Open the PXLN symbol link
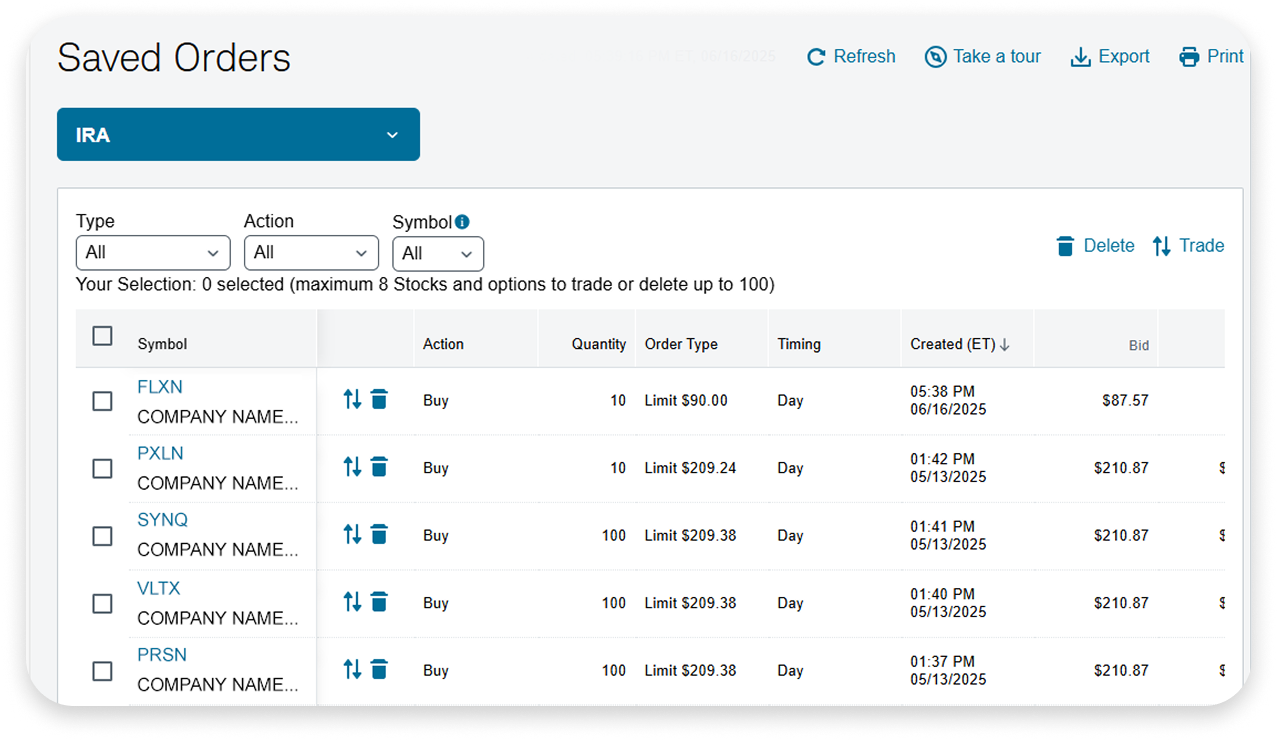The height and width of the screenshot is (741, 1277). [x=160, y=453]
